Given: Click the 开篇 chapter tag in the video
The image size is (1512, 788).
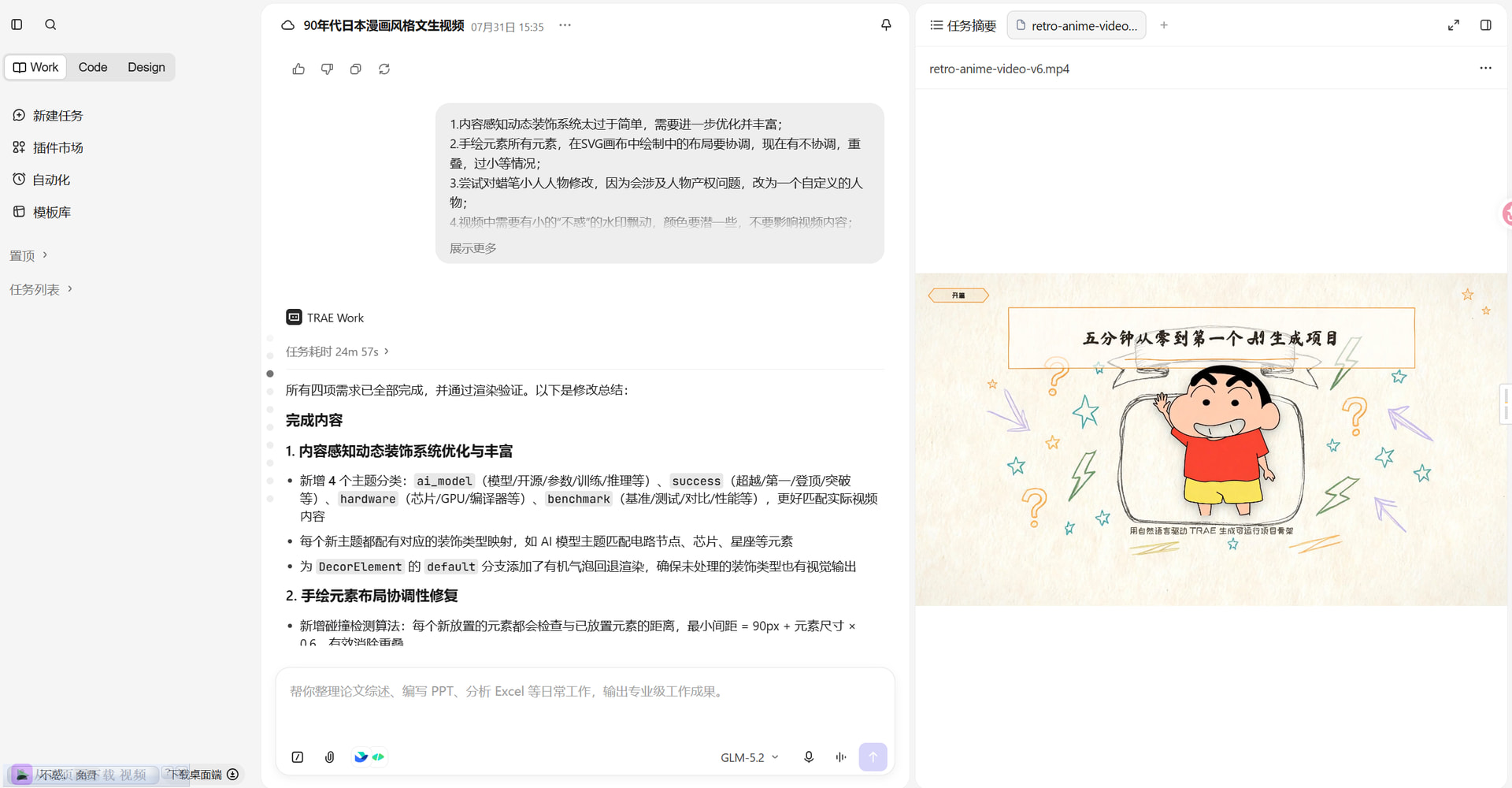Looking at the screenshot, I should (958, 295).
